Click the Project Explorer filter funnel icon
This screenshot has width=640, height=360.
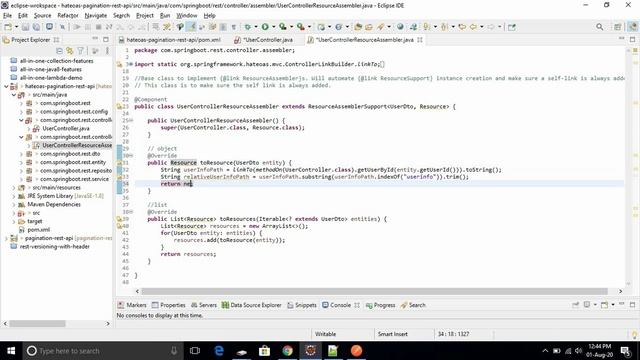pos(80,51)
